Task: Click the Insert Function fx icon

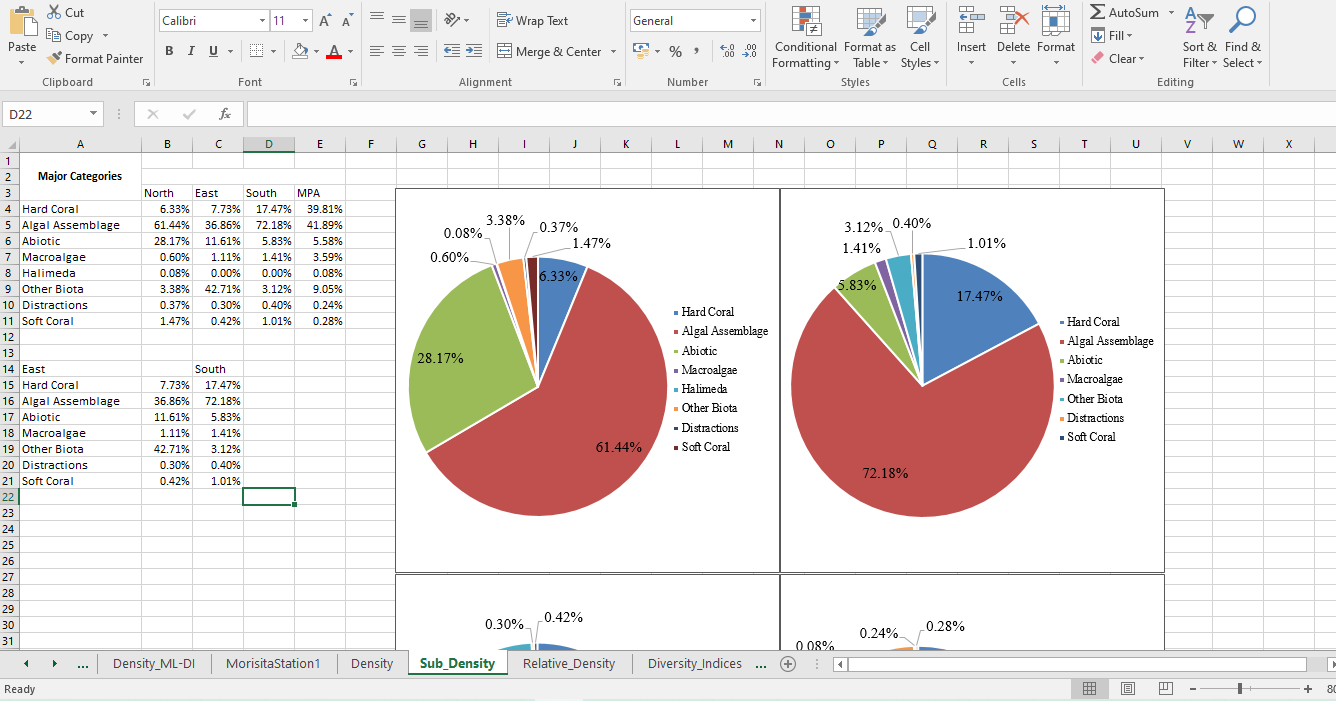Action: (225, 114)
